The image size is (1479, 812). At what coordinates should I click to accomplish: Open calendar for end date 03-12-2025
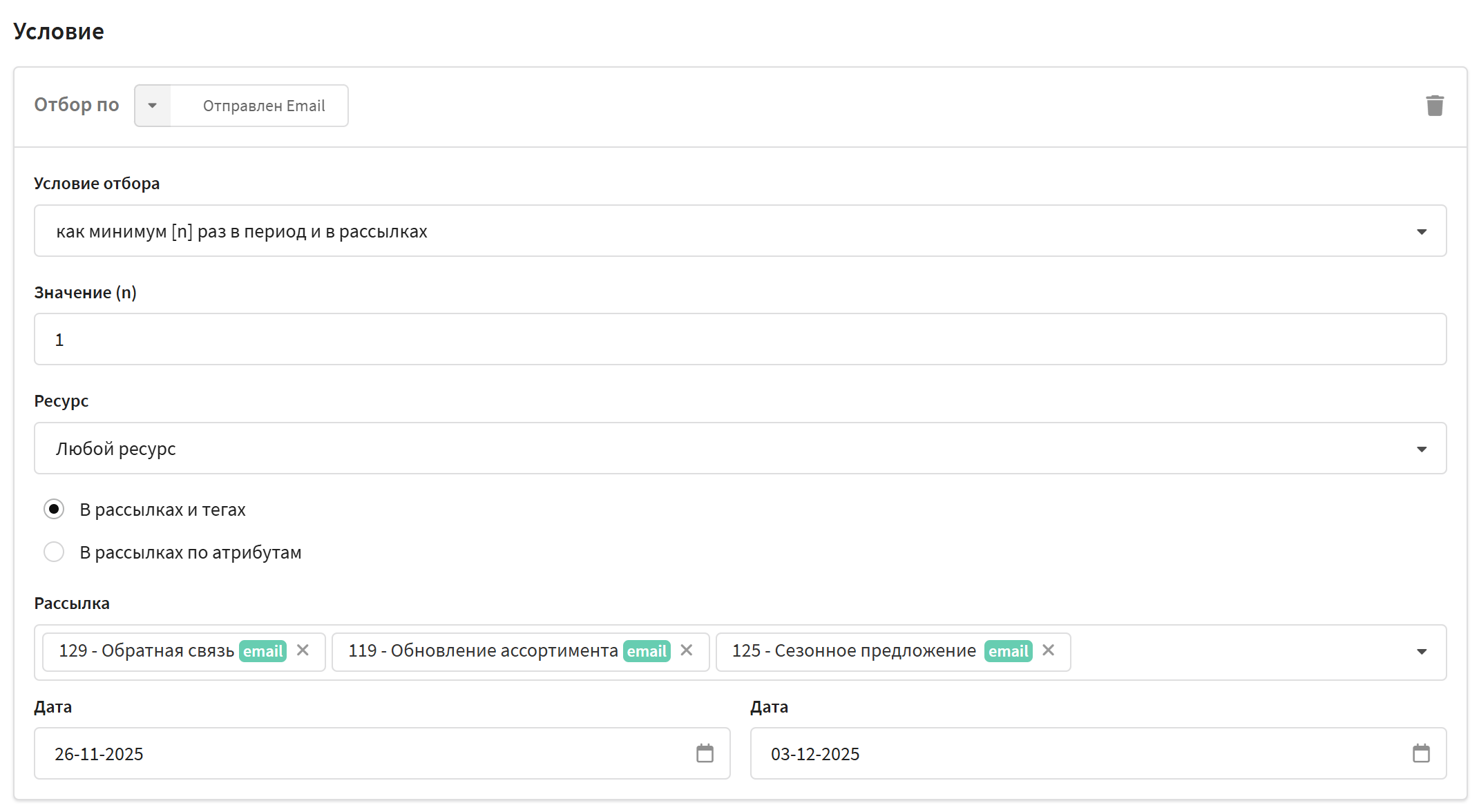tap(1421, 753)
